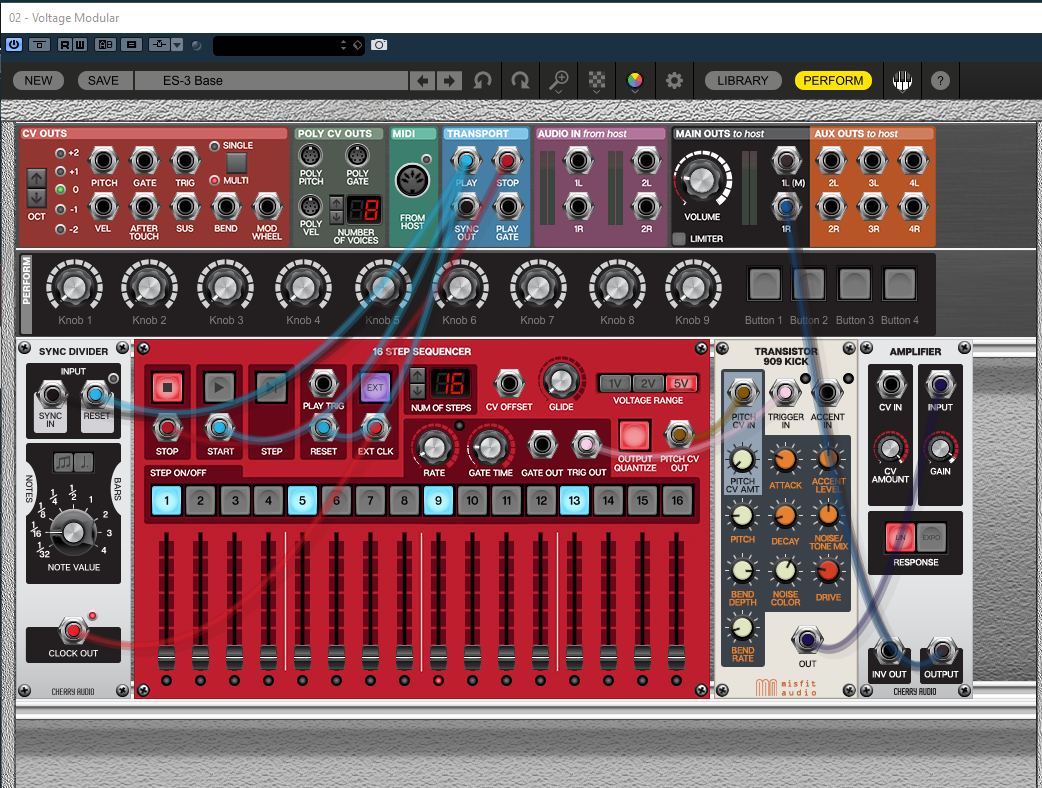Click perform Knob 1
The width and height of the screenshot is (1042, 788).
74,287
